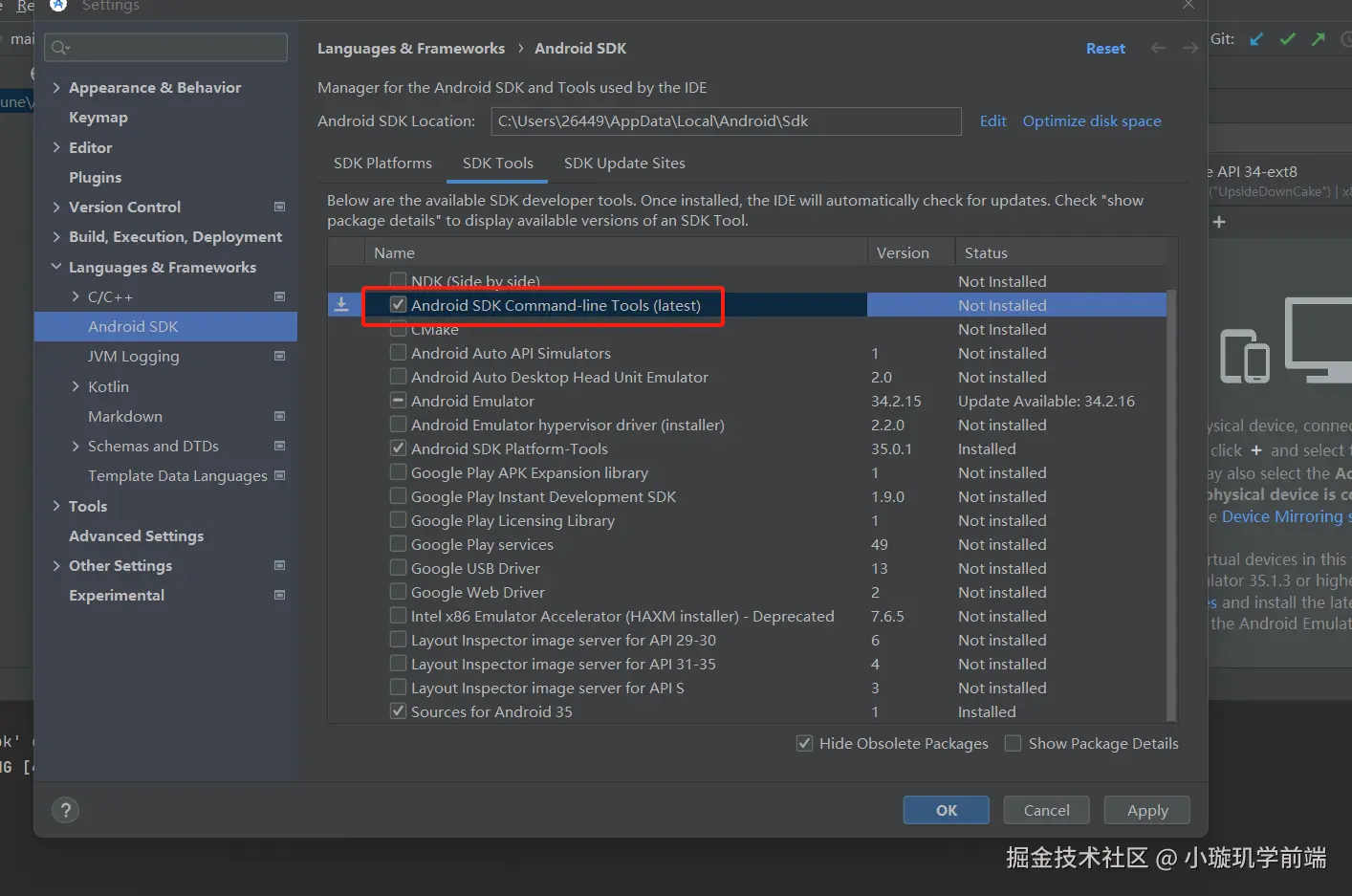This screenshot has height=896, width=1352.
Task: Check Google Web Driver
Action: click(x=399, y=592)
